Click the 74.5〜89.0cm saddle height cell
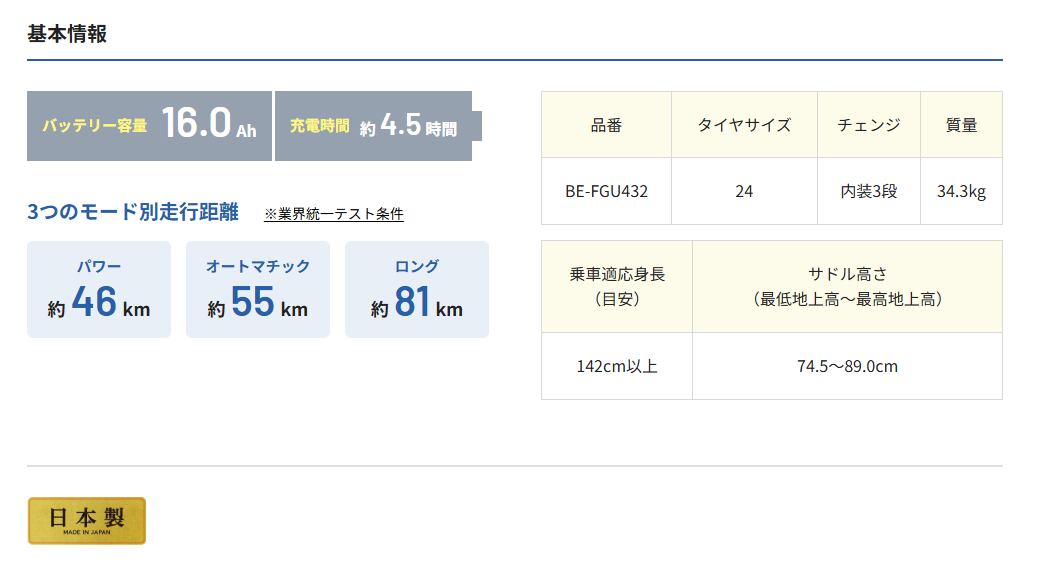The image size is (1056, 580). [847, 366]
